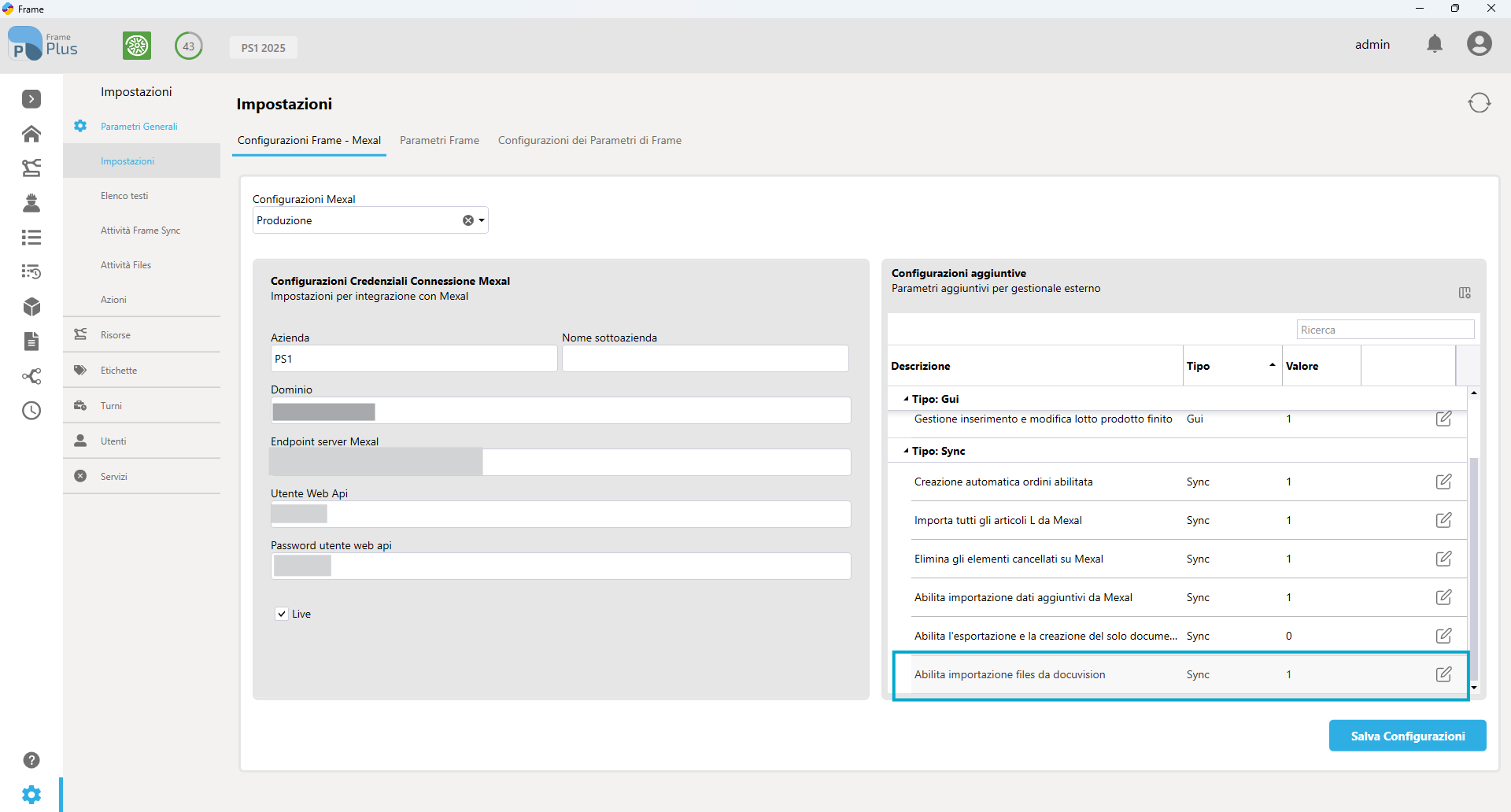
Task: Collapse the Tipo: Sync group
Action: [x=907, y=451]
